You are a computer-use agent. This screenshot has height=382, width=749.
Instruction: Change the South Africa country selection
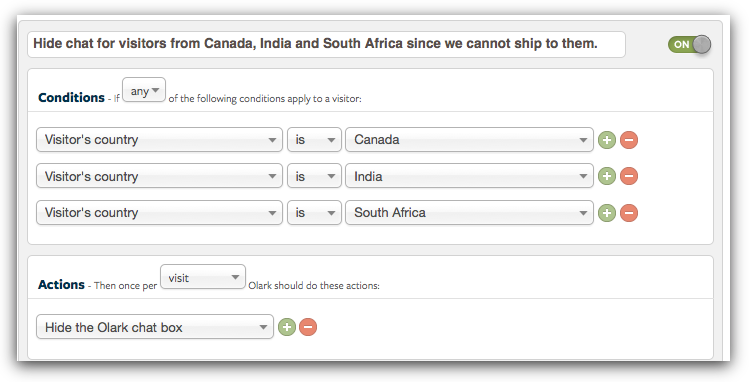[x=469, y=212]
